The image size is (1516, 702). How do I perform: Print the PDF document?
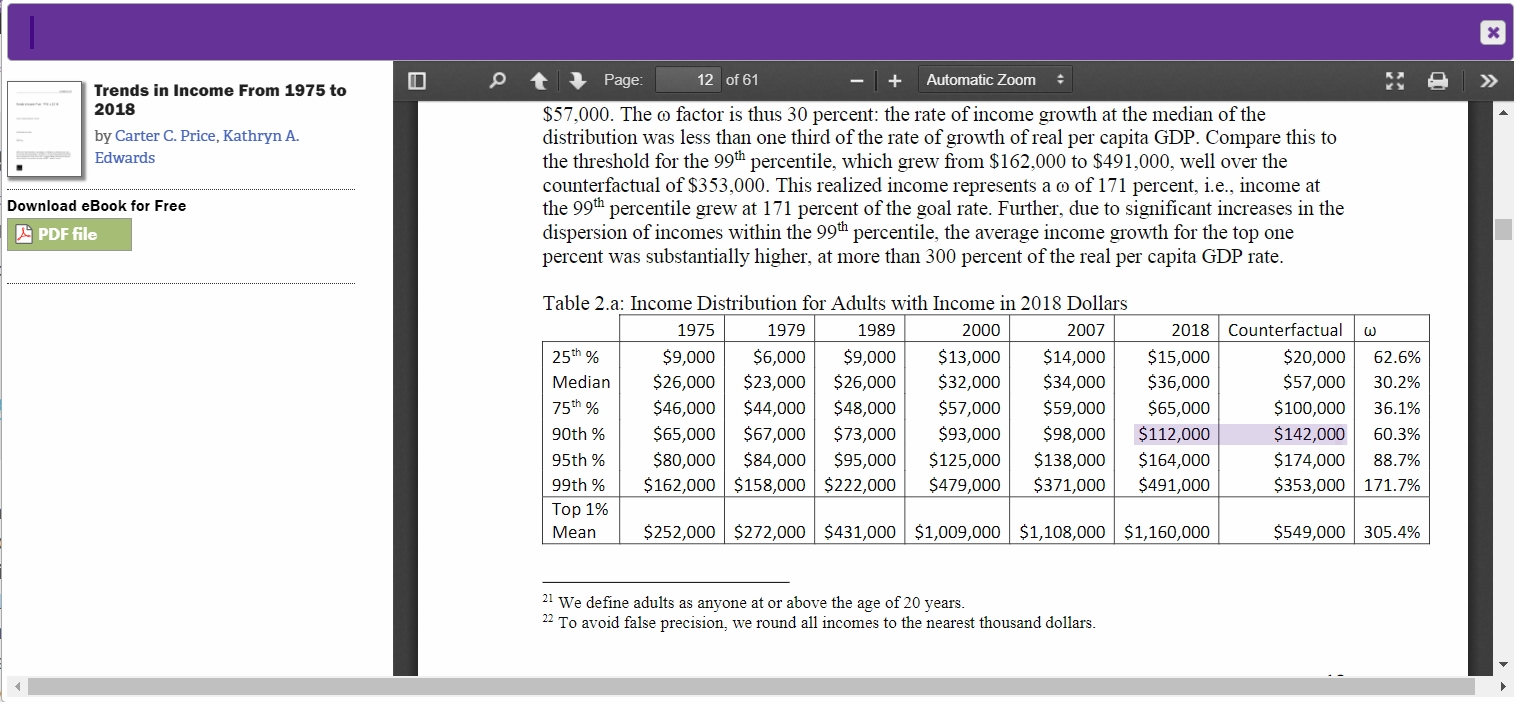(1437, 81)
